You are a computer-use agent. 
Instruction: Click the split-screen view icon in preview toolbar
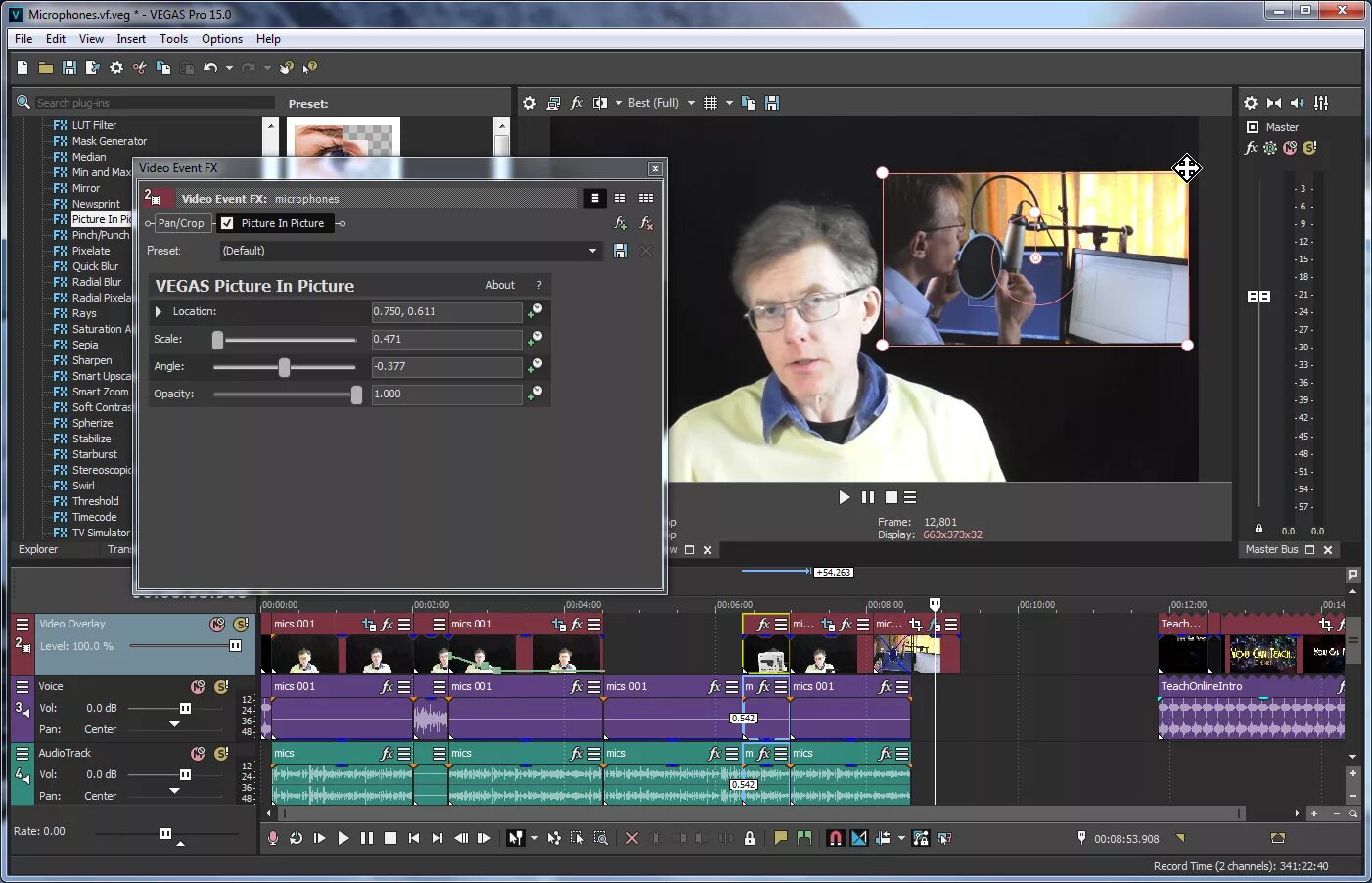tap(600, 102)
